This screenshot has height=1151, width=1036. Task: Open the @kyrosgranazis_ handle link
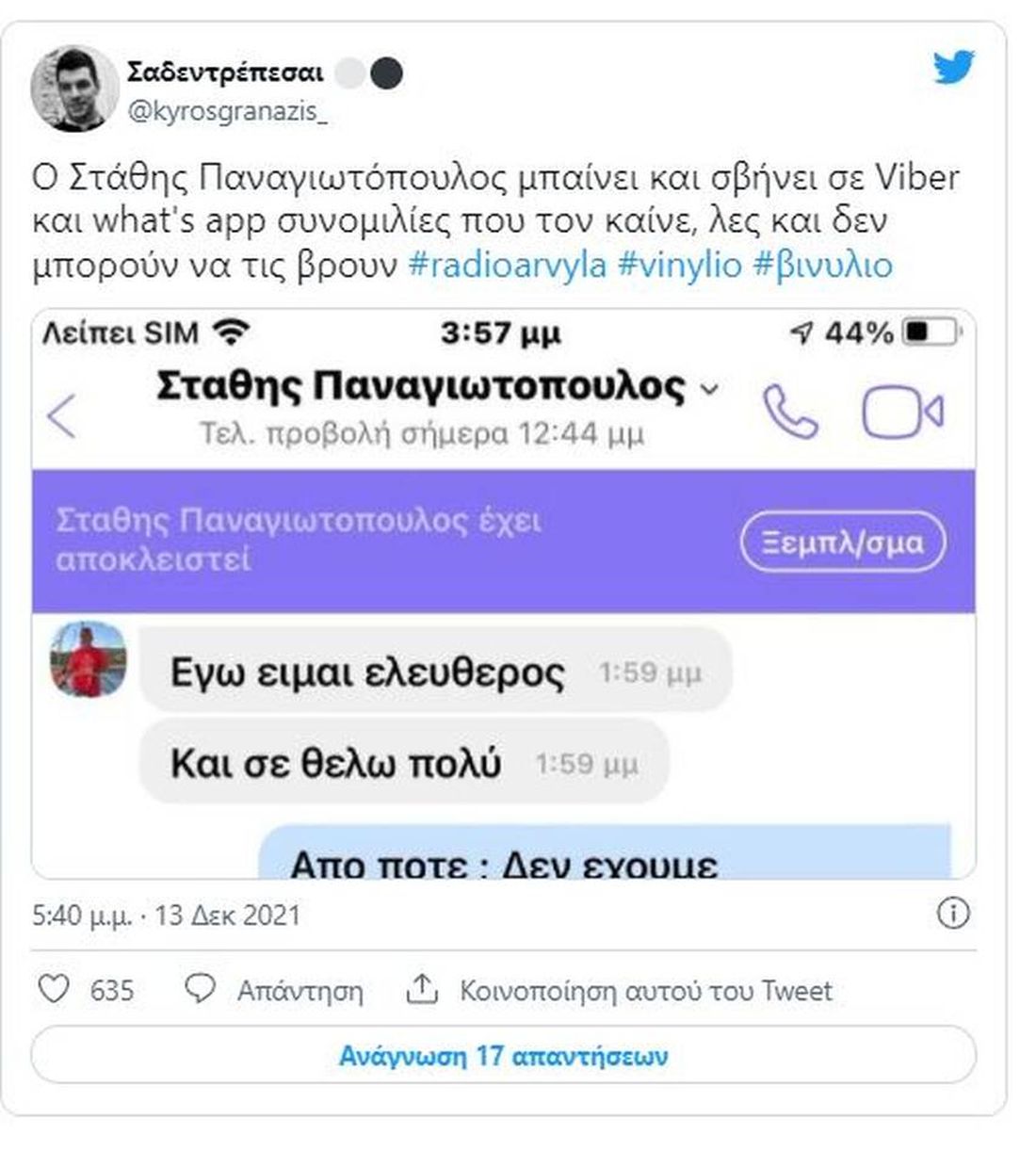click(229, 111)
